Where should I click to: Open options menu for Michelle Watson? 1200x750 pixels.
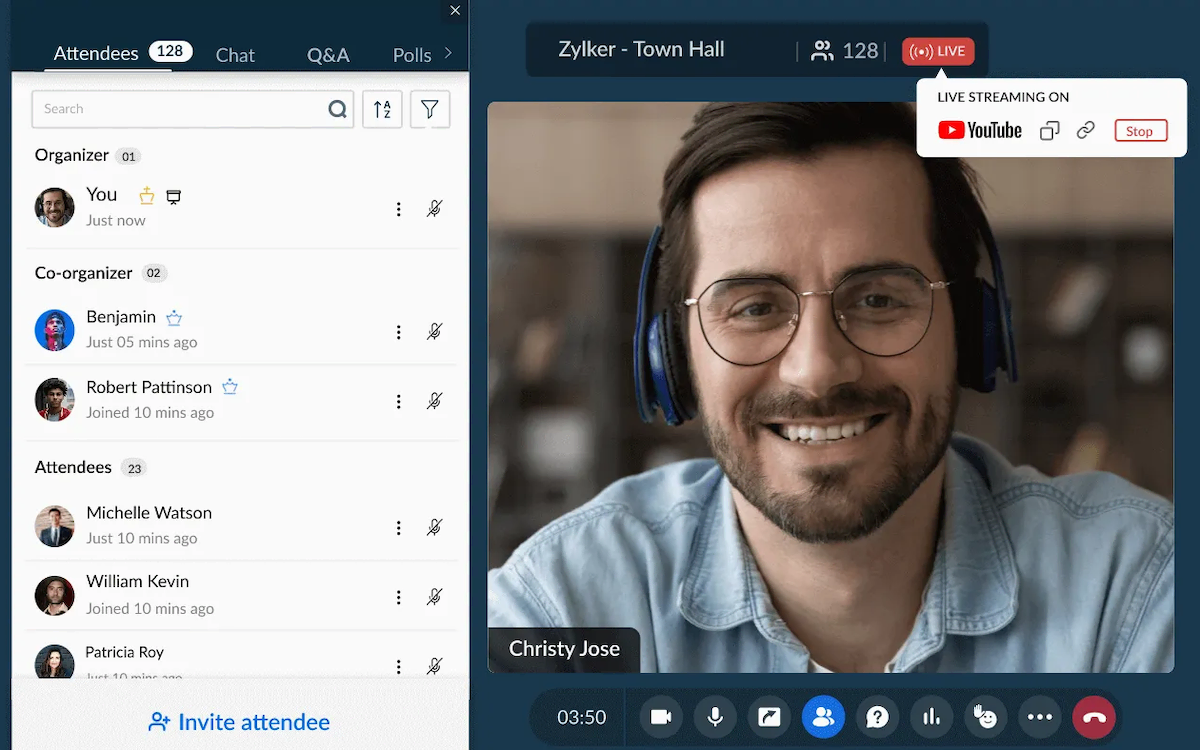398,527
